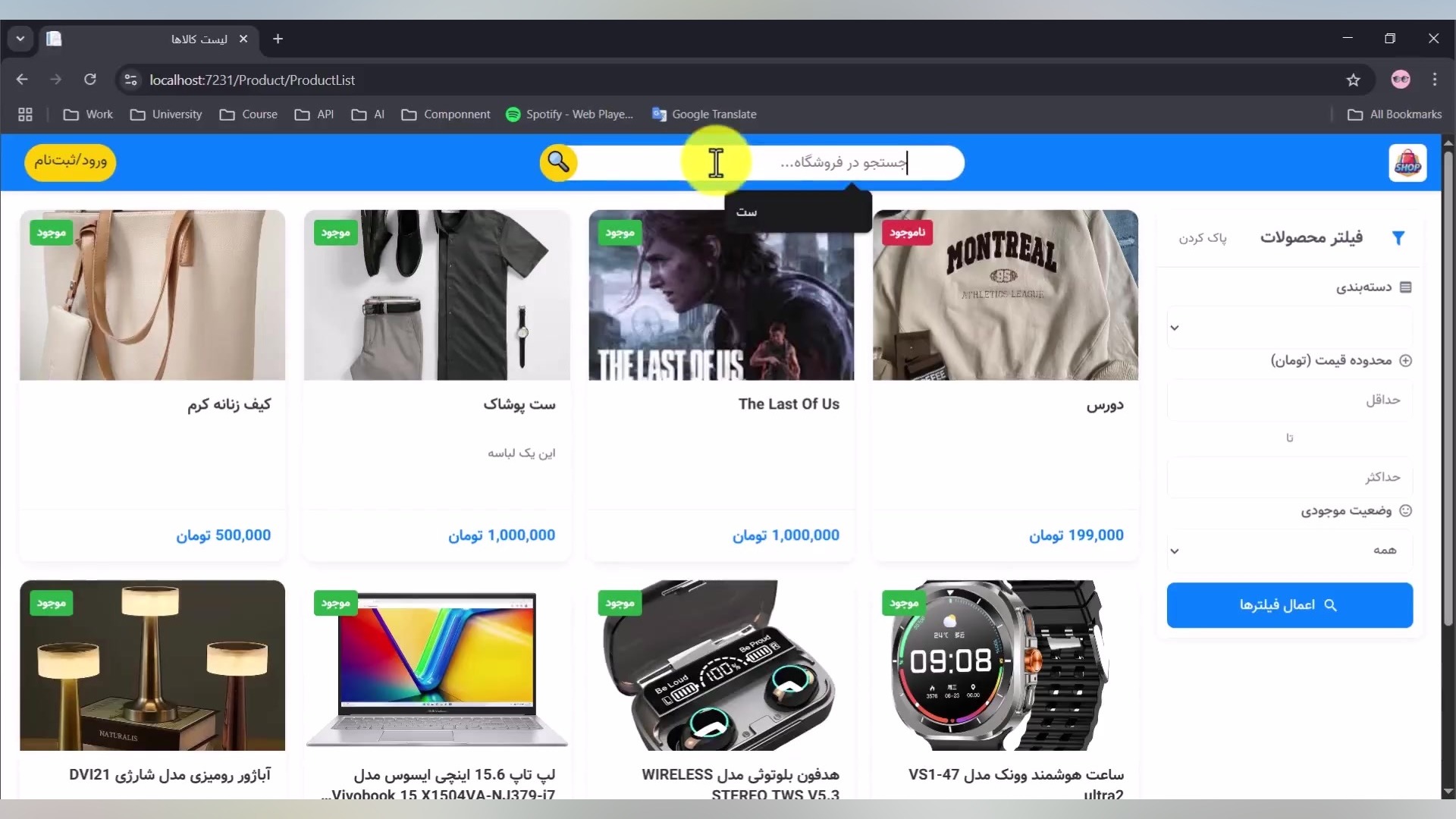The image size is (1456, 819).
Task: Open the وضعیت موجودی availability dropdown
Action: pyautogui.click(x=1289, y=551)
